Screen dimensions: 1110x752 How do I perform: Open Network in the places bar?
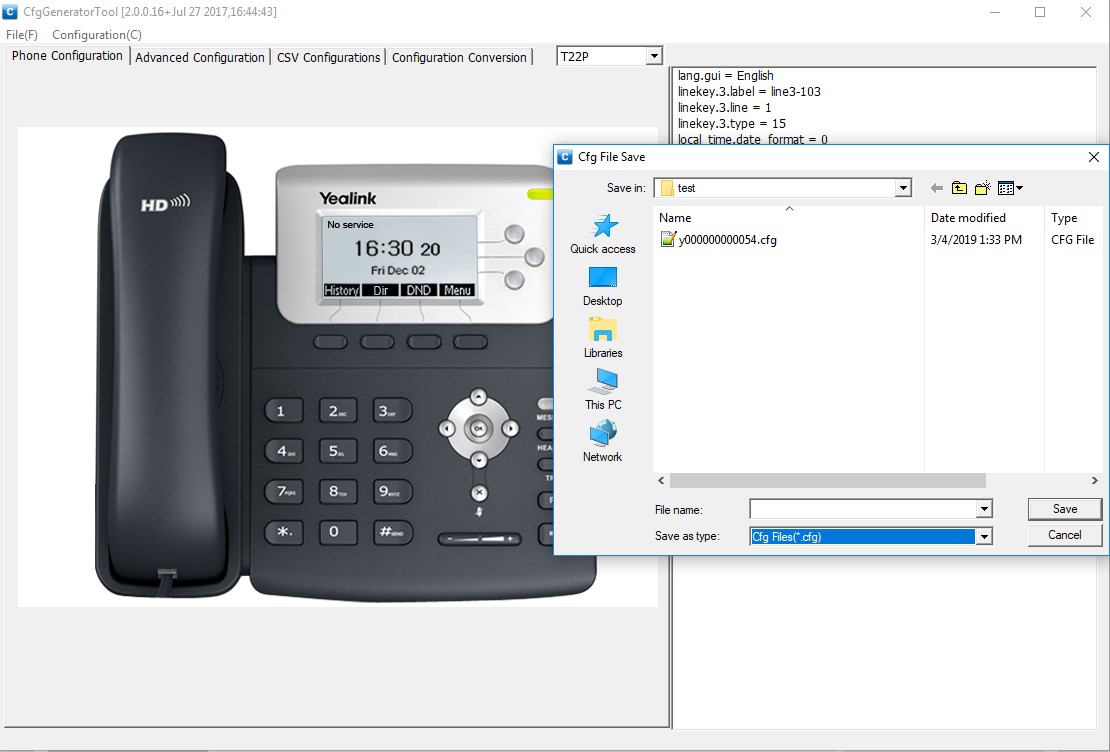point(603,442)
